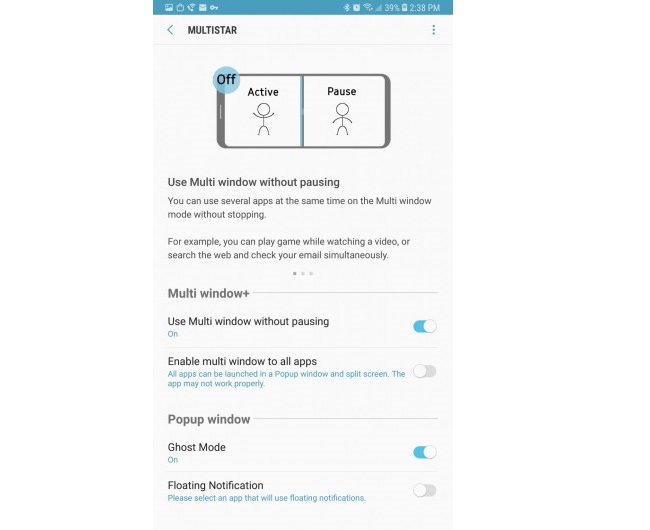
Task: Tap the Bluetooth icon in status bar
Action: point(346,7)
